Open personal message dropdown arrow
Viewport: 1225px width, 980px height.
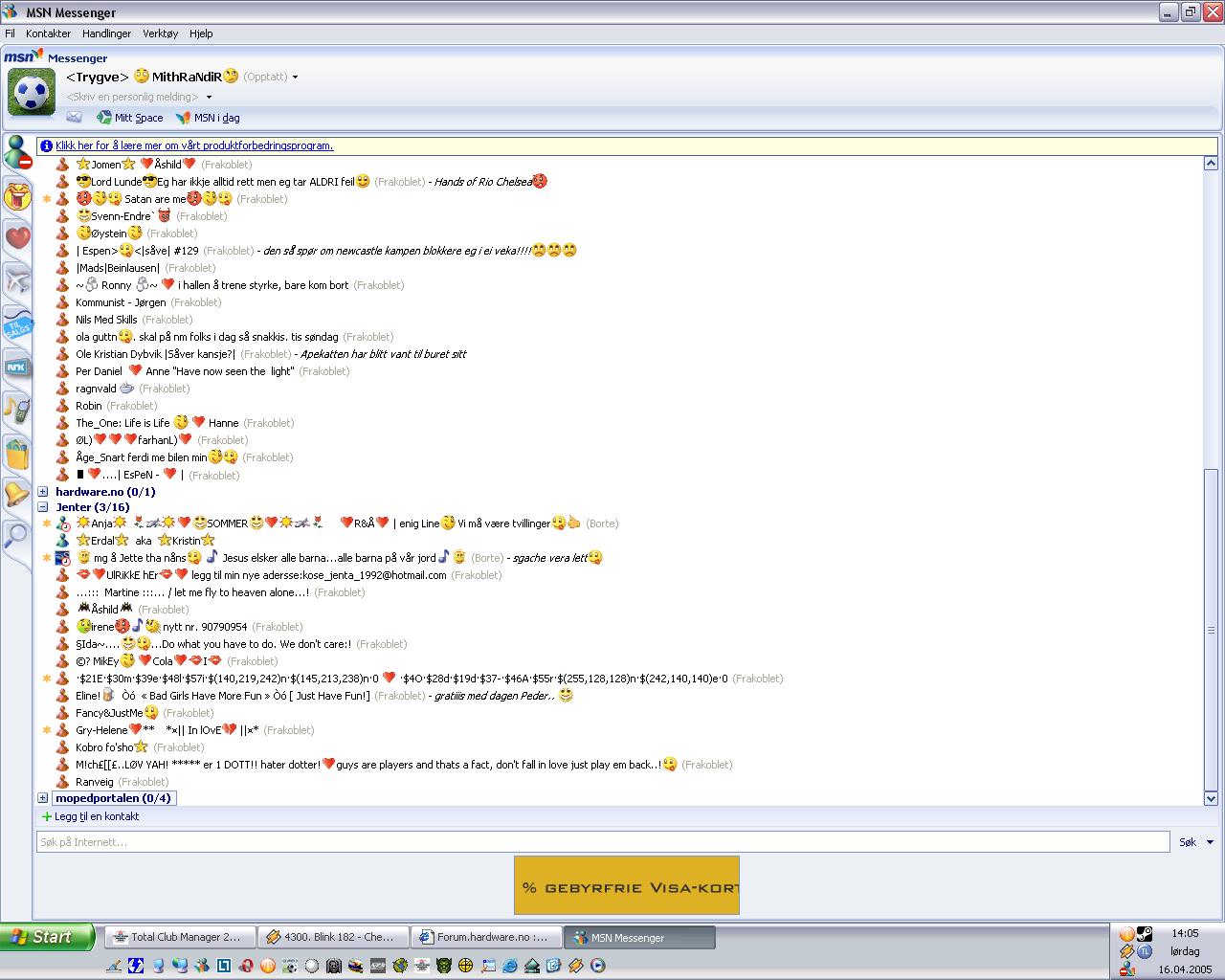[209, 98]
